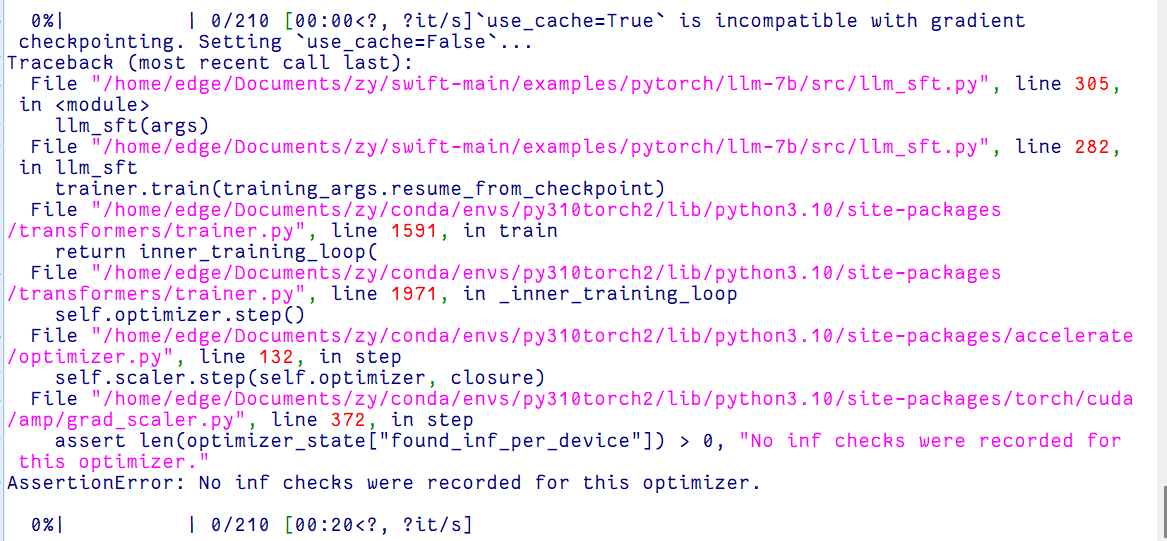The height and width of the screenshot is (541, 1167).
Task: Click the "return inner_training_loop(" code line
Action: [216, 252]
